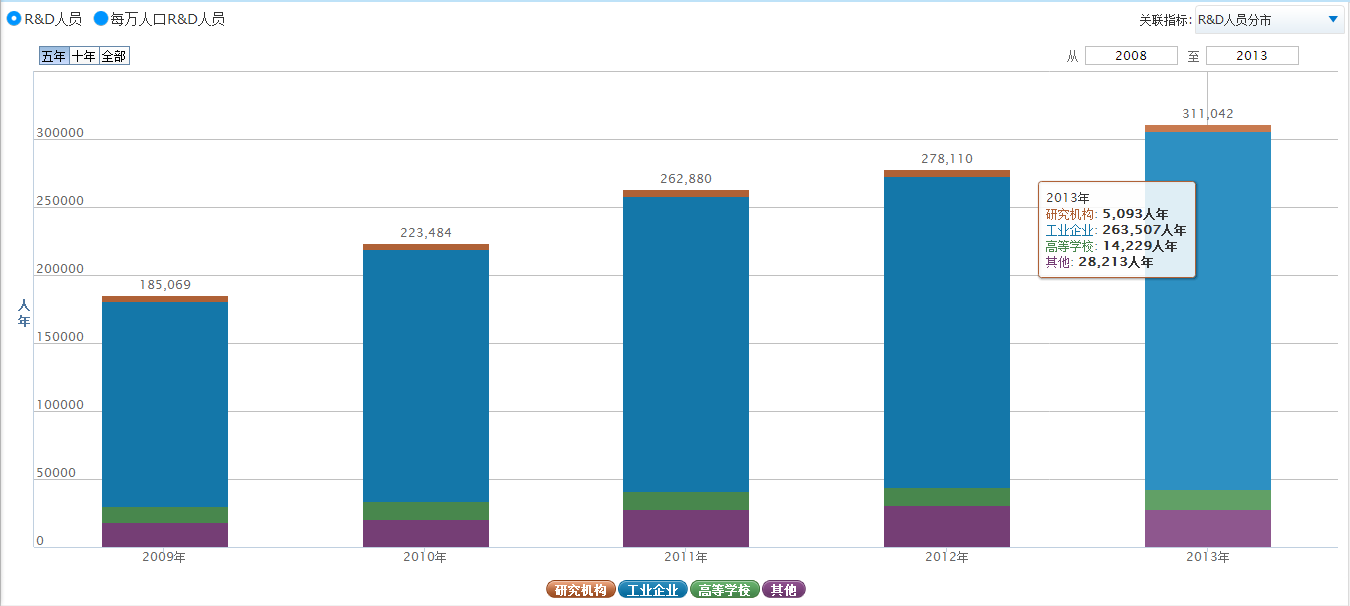Toggle the 研究机构 legend item
1350x606 pixels.
[581, 590]
